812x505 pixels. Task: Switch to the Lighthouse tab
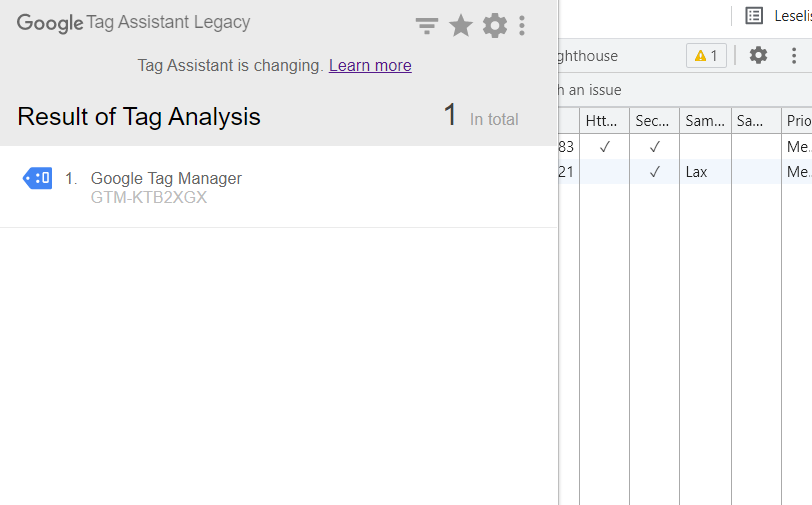(587, 55)
